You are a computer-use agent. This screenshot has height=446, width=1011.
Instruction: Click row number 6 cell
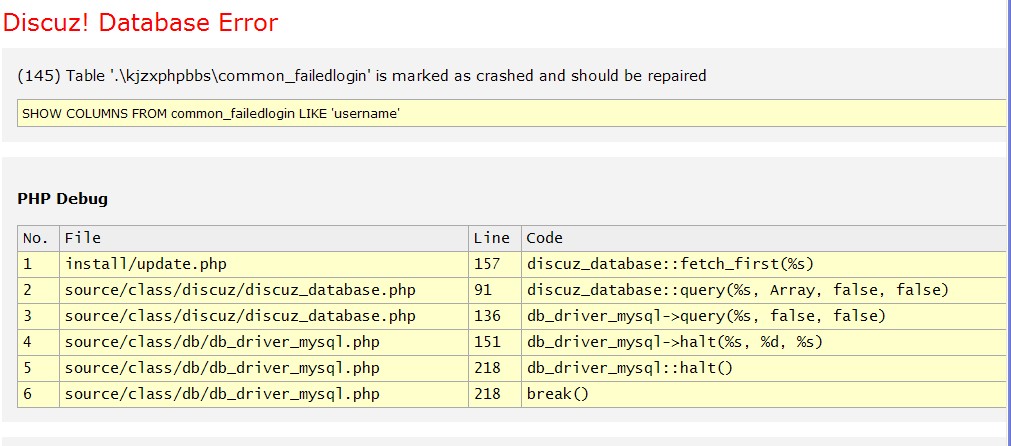coord(39,394)
